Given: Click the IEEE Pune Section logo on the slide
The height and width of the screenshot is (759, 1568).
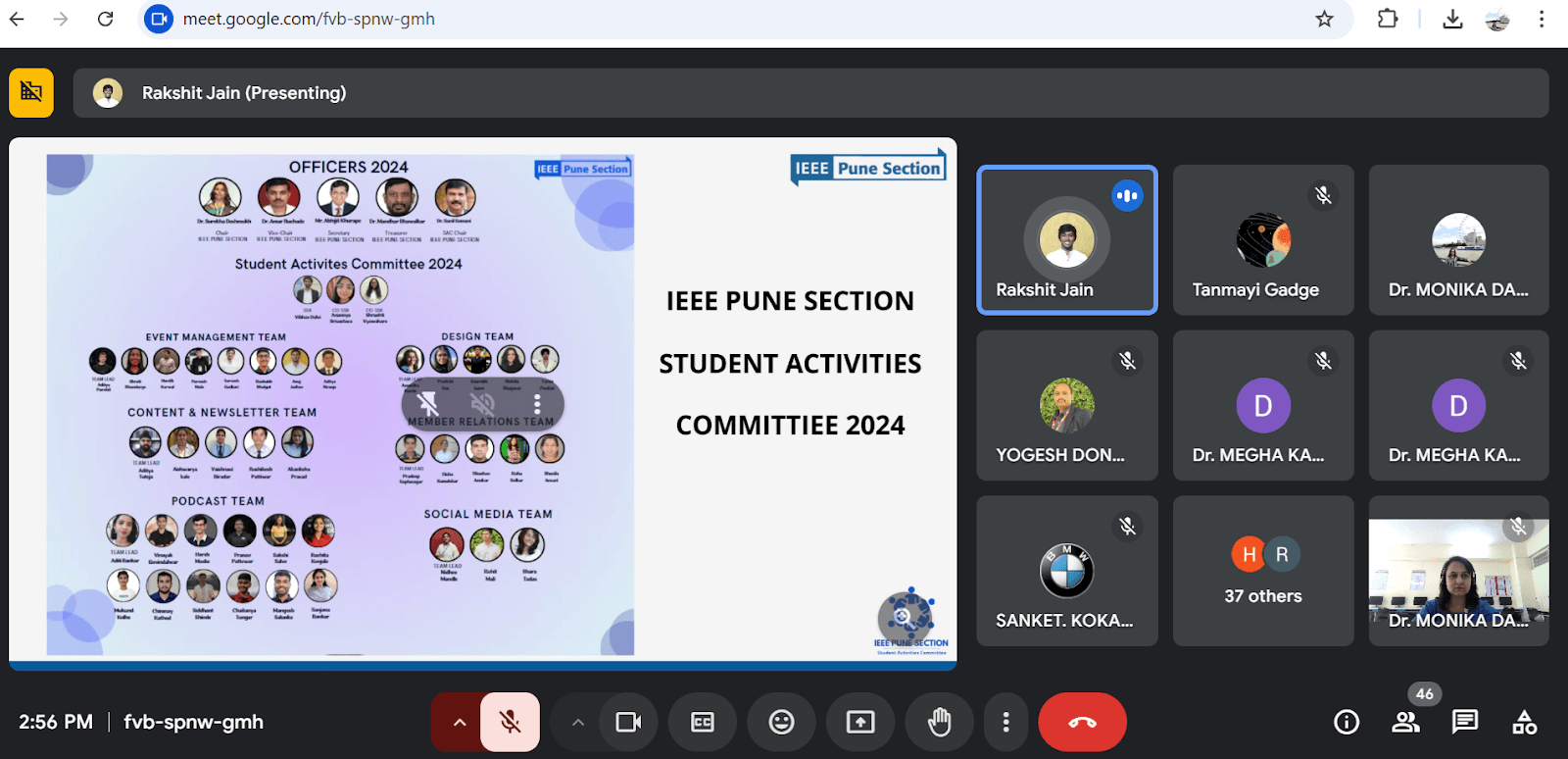Looking at the screenshot, I should 868,169.
